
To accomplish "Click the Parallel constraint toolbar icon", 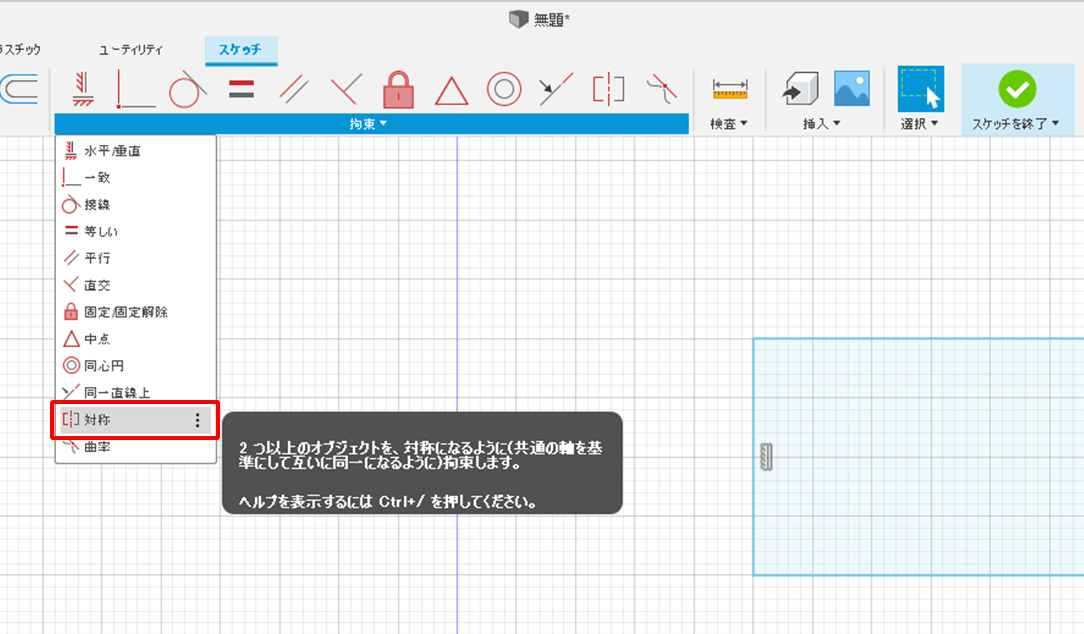I will [293, 90].
